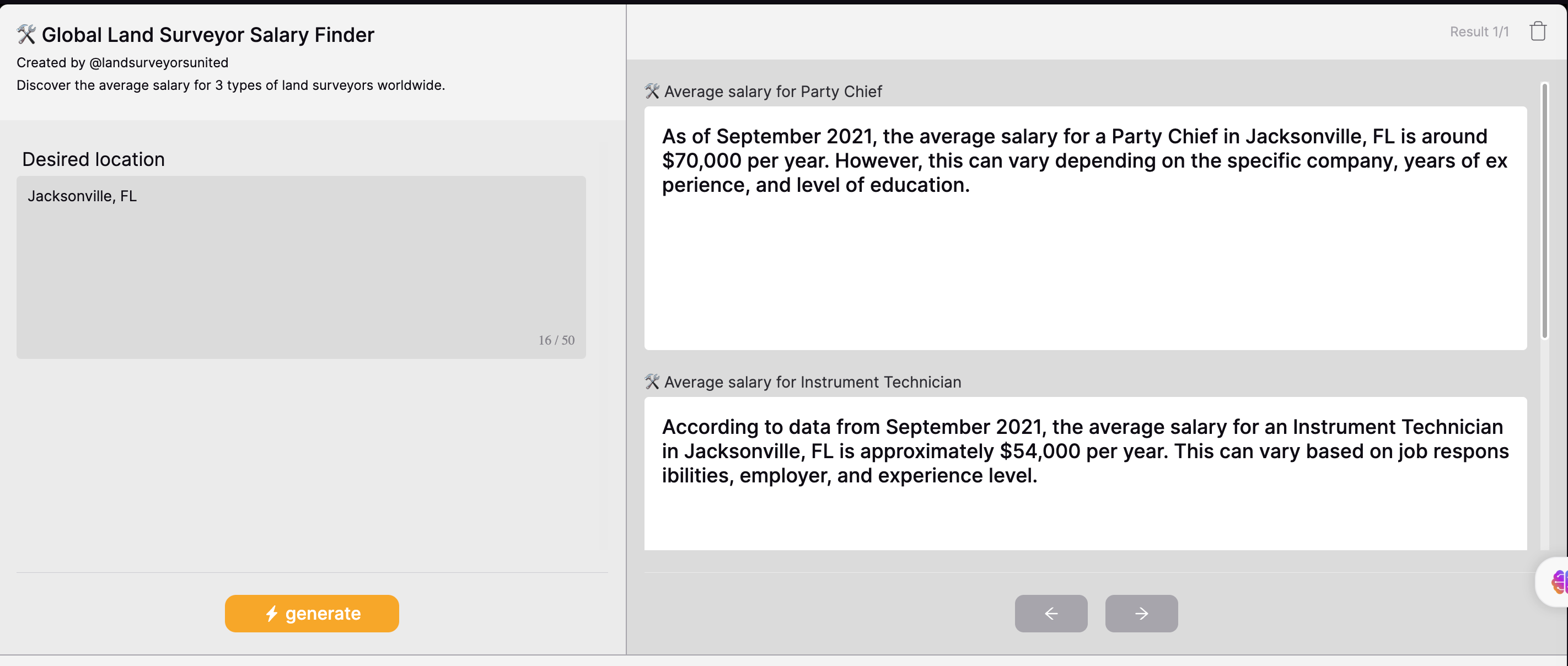
Task: Click tools icon next to Party Chief heading
Action: click(x=652, y=92)
